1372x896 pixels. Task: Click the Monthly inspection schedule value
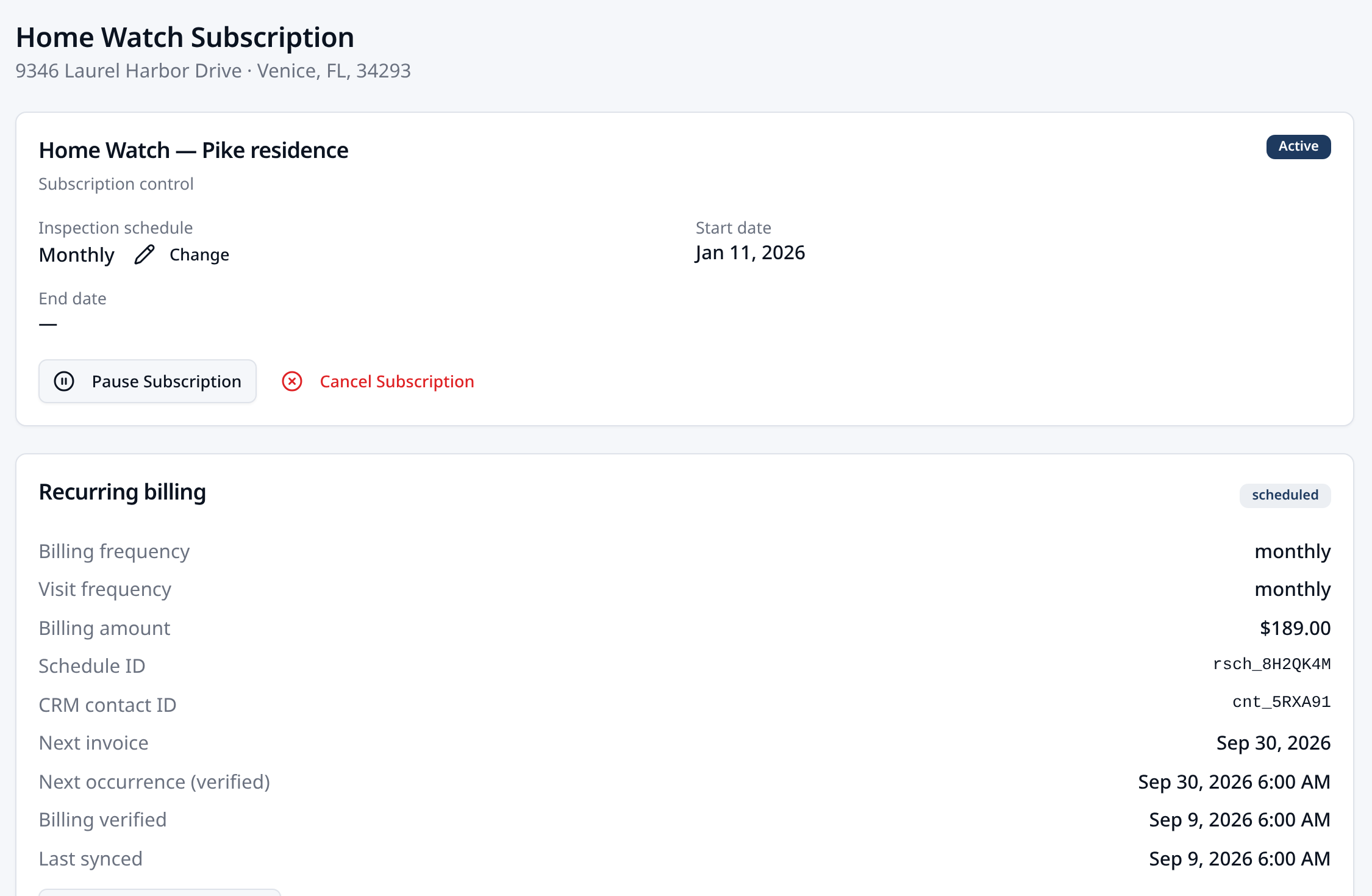(x=76, y=255)
